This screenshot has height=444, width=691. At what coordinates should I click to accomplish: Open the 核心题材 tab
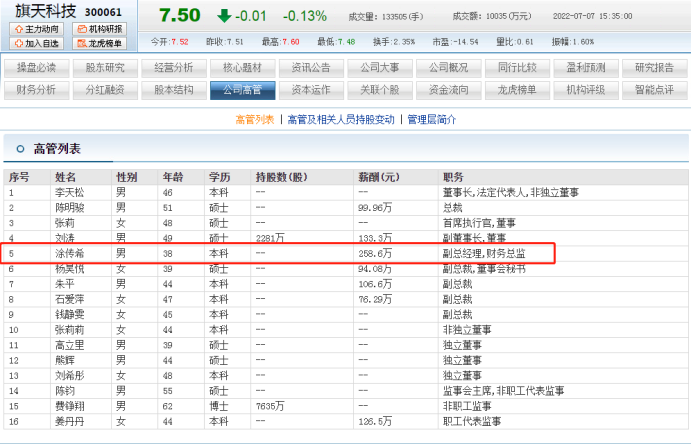(242, 68)
